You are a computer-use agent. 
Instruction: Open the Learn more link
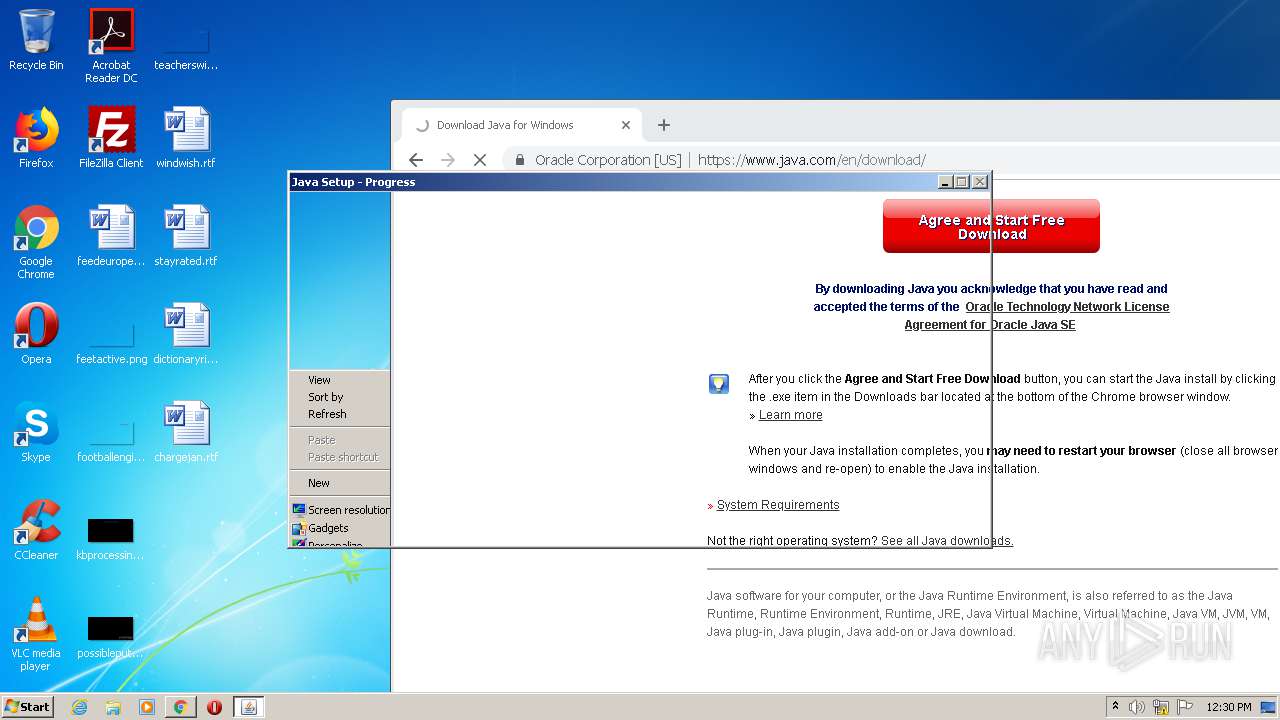tap(790, 415)
